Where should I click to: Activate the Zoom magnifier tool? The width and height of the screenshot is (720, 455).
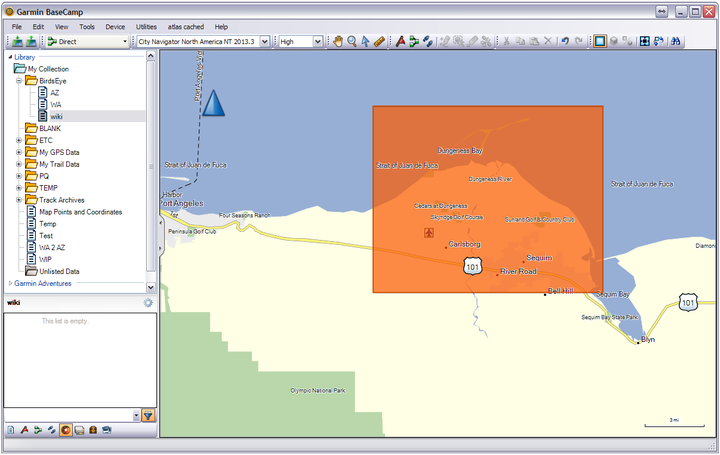point(352,41)
